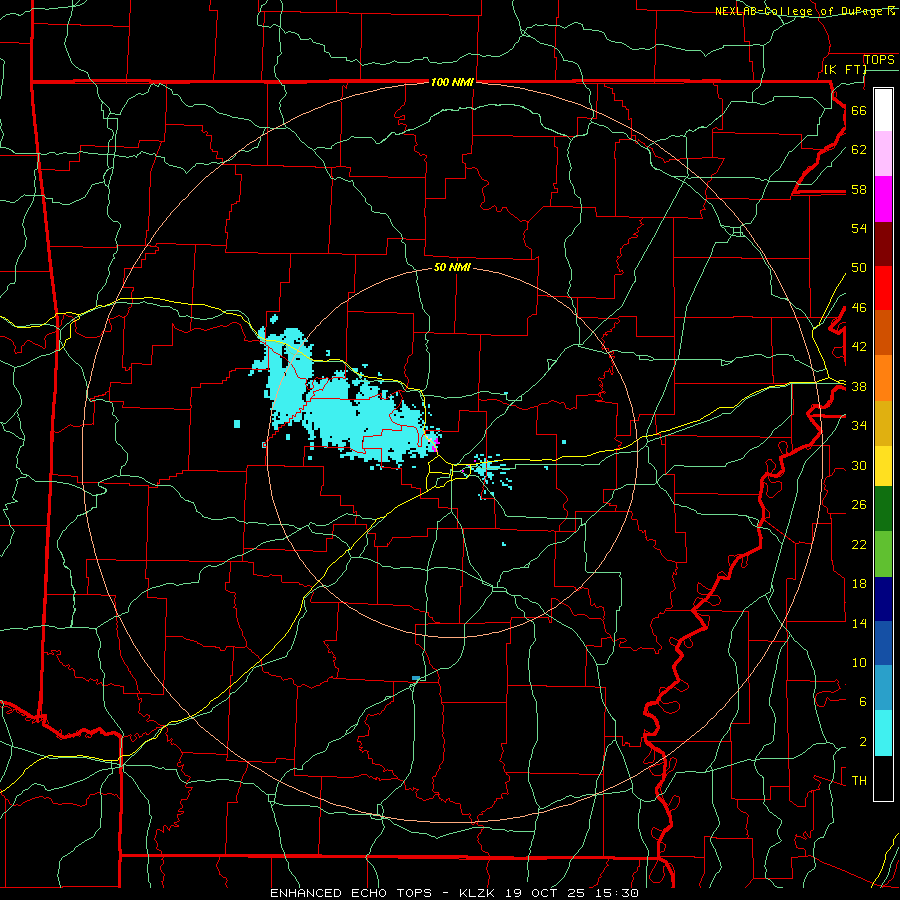Pick the gold legend swatch

[883, 423]
